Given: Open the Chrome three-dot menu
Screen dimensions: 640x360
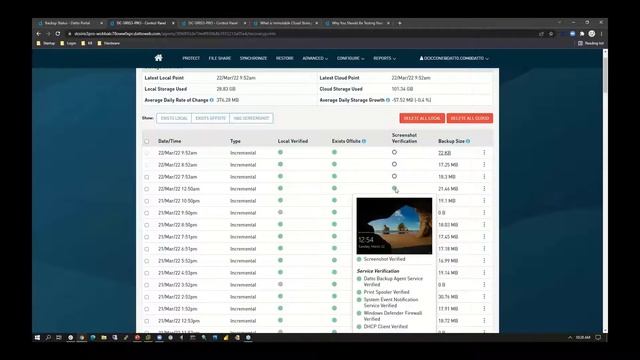Looking at the screenshot, I should (x=601, y=34).
